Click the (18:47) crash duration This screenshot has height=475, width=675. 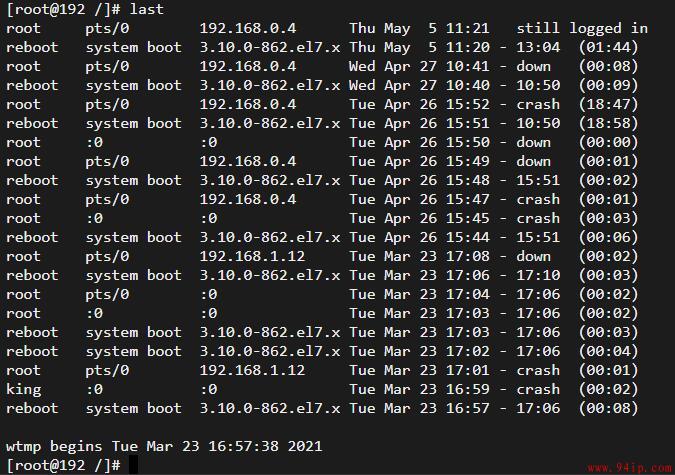click(608, 105)
